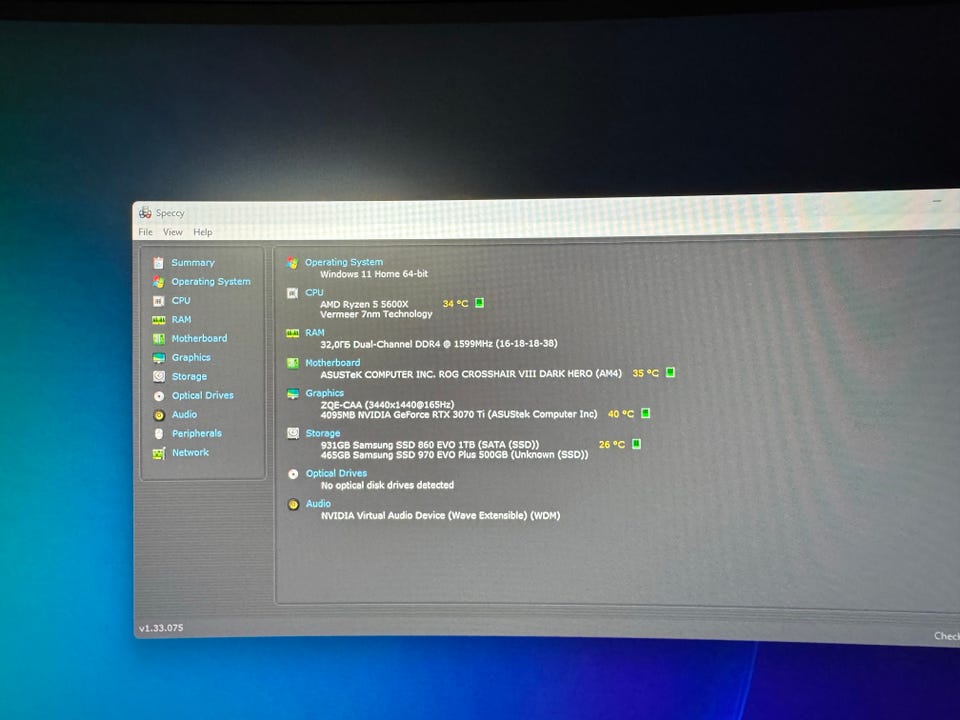The height and width of the screenshot is (720, 960).
Task: Open the Audio heading link in summary
Action: click(318, 503)
